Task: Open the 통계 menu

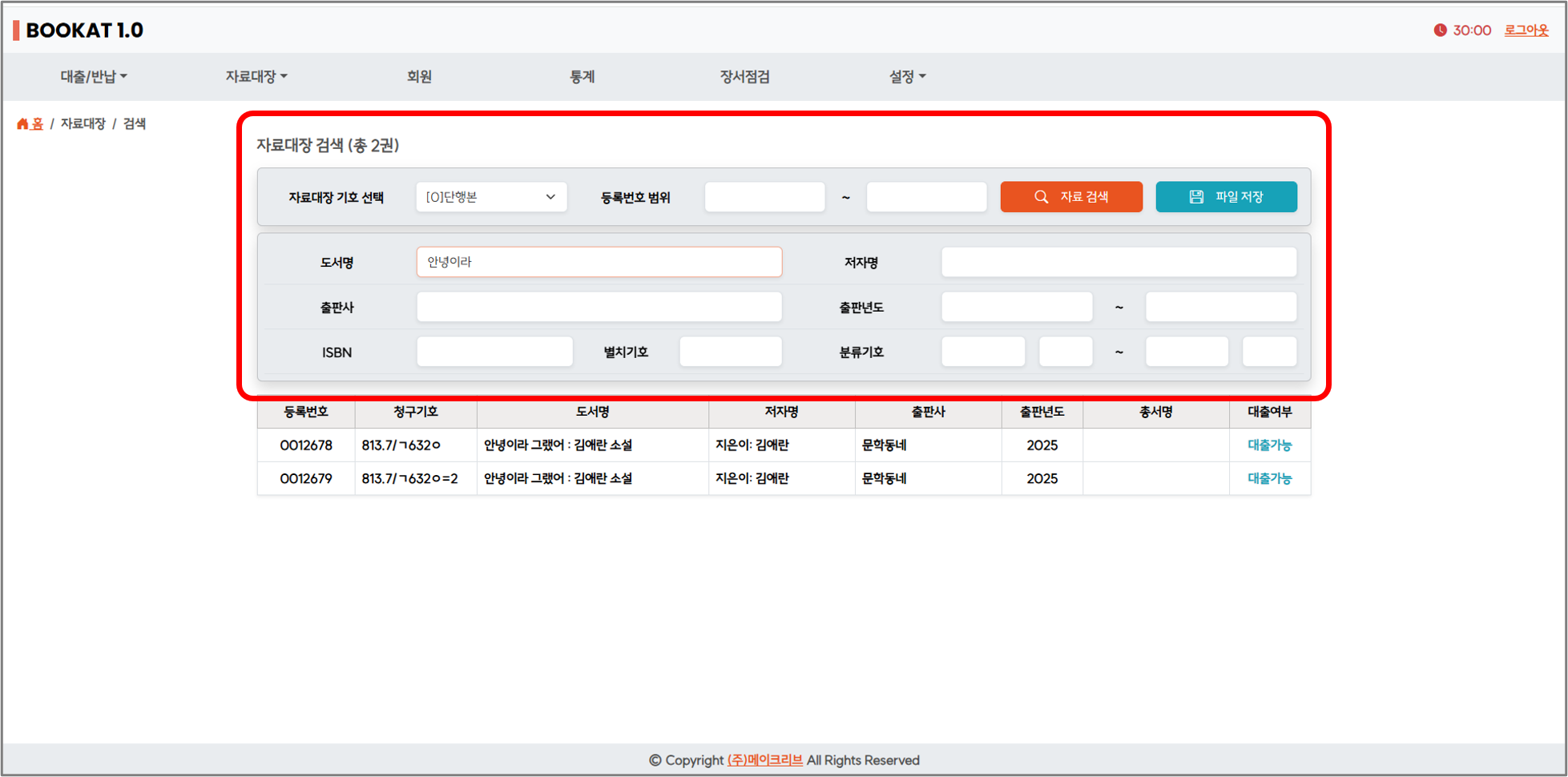Action: 582,77
